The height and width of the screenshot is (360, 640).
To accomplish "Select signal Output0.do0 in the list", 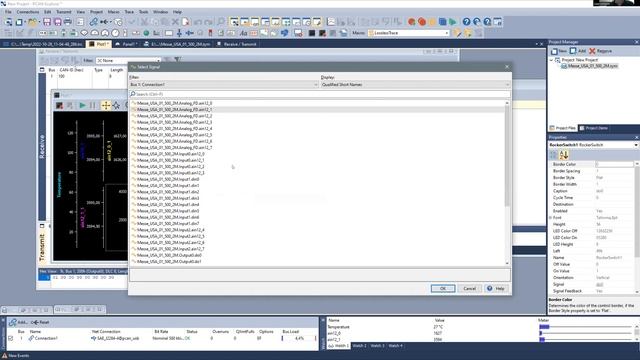I will click(169, 255).
